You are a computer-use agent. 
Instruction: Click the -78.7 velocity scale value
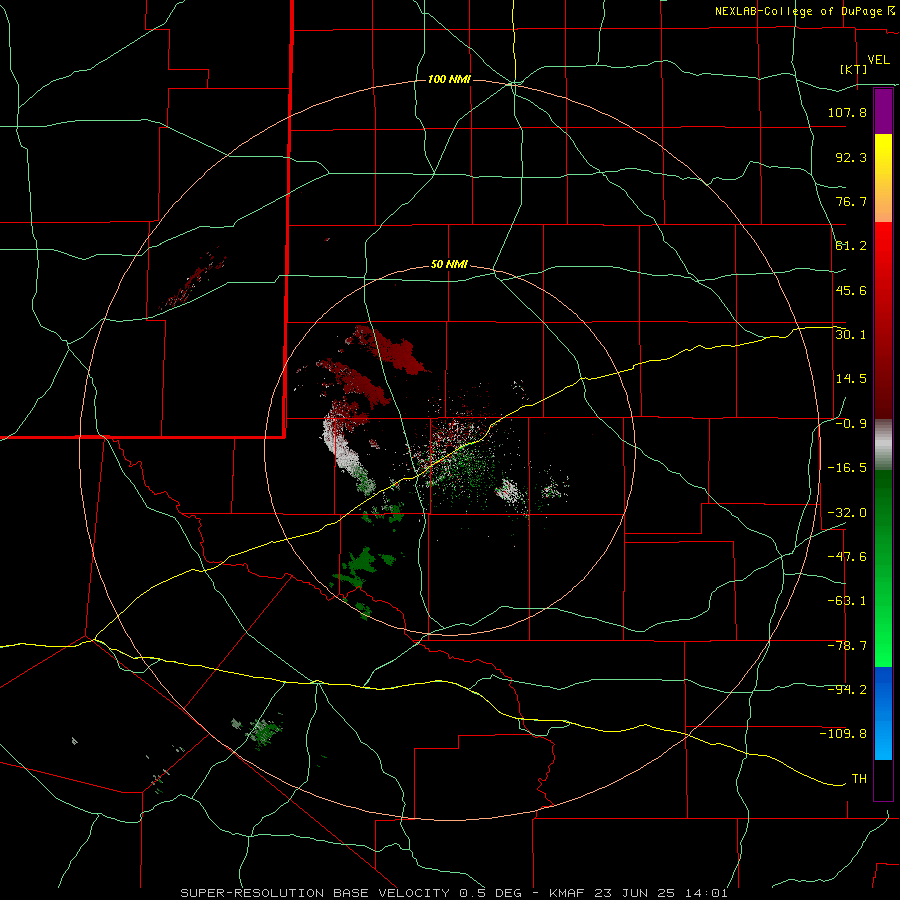847,646
